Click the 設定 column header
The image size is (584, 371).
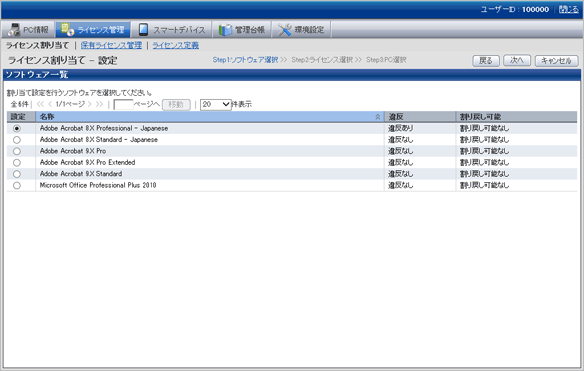(21, 117)
